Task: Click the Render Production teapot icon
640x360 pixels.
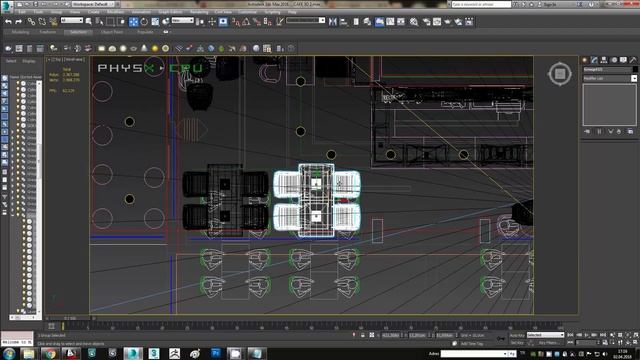Action: (448, 22)
